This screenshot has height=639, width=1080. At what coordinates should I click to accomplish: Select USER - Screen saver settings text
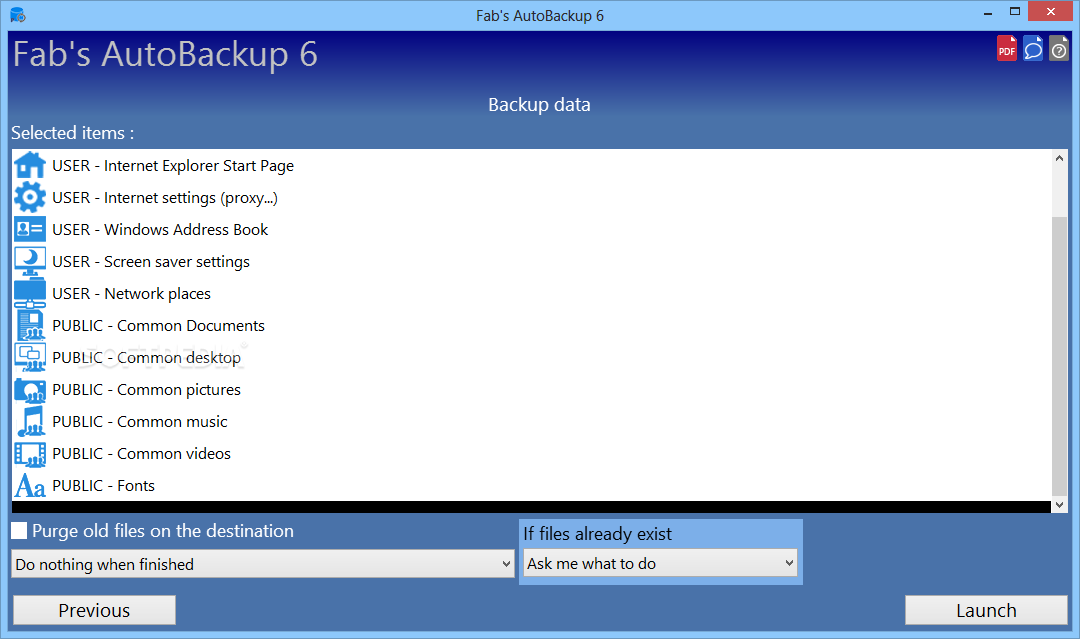151,262
